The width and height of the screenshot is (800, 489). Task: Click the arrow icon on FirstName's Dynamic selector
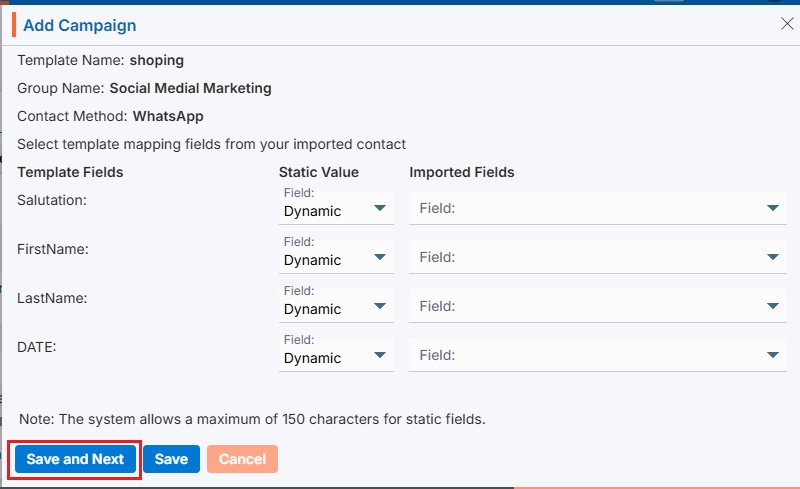pos(380,257)
